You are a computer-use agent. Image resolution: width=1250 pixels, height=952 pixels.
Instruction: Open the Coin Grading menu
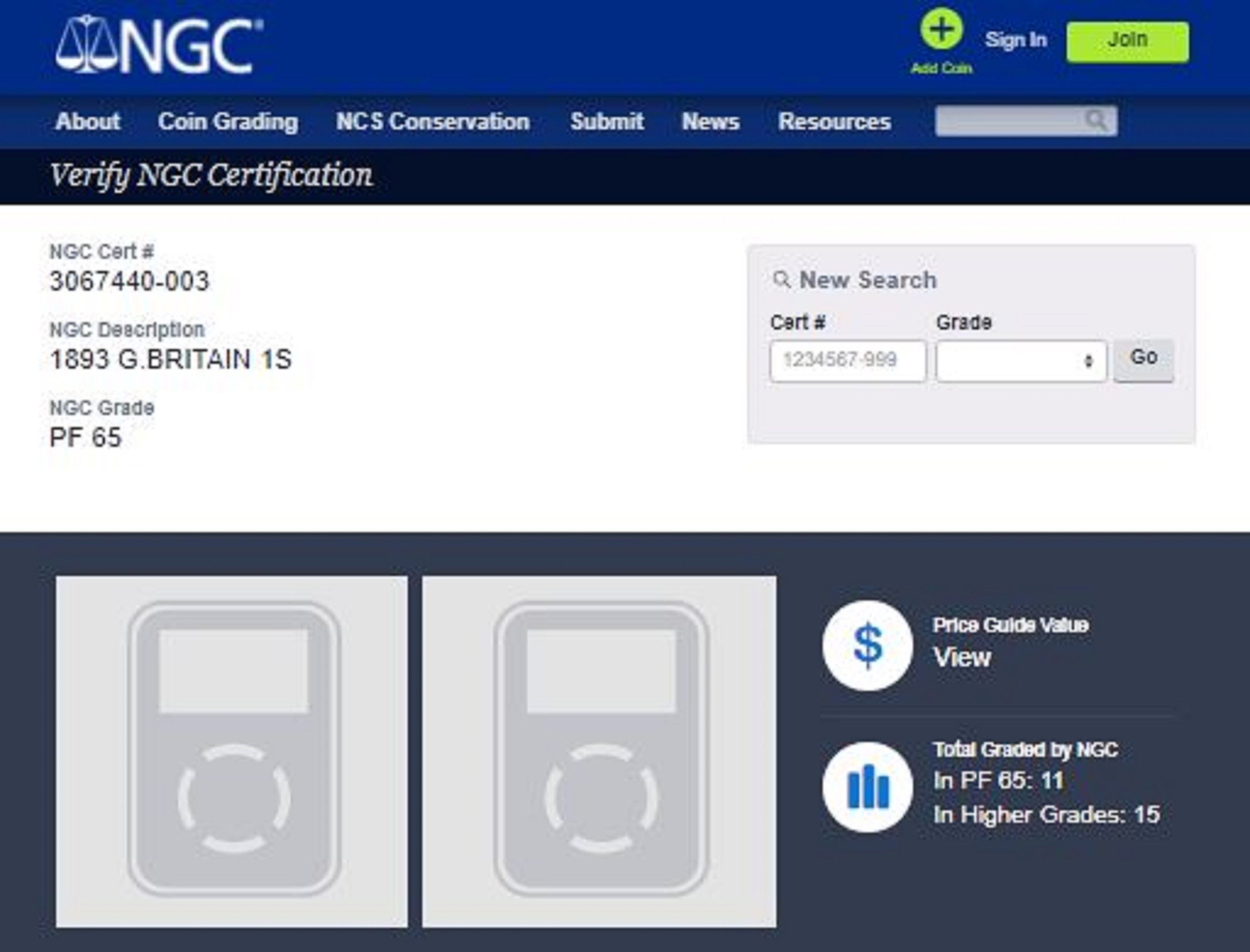pyautogui.click(x=228, y=122)
